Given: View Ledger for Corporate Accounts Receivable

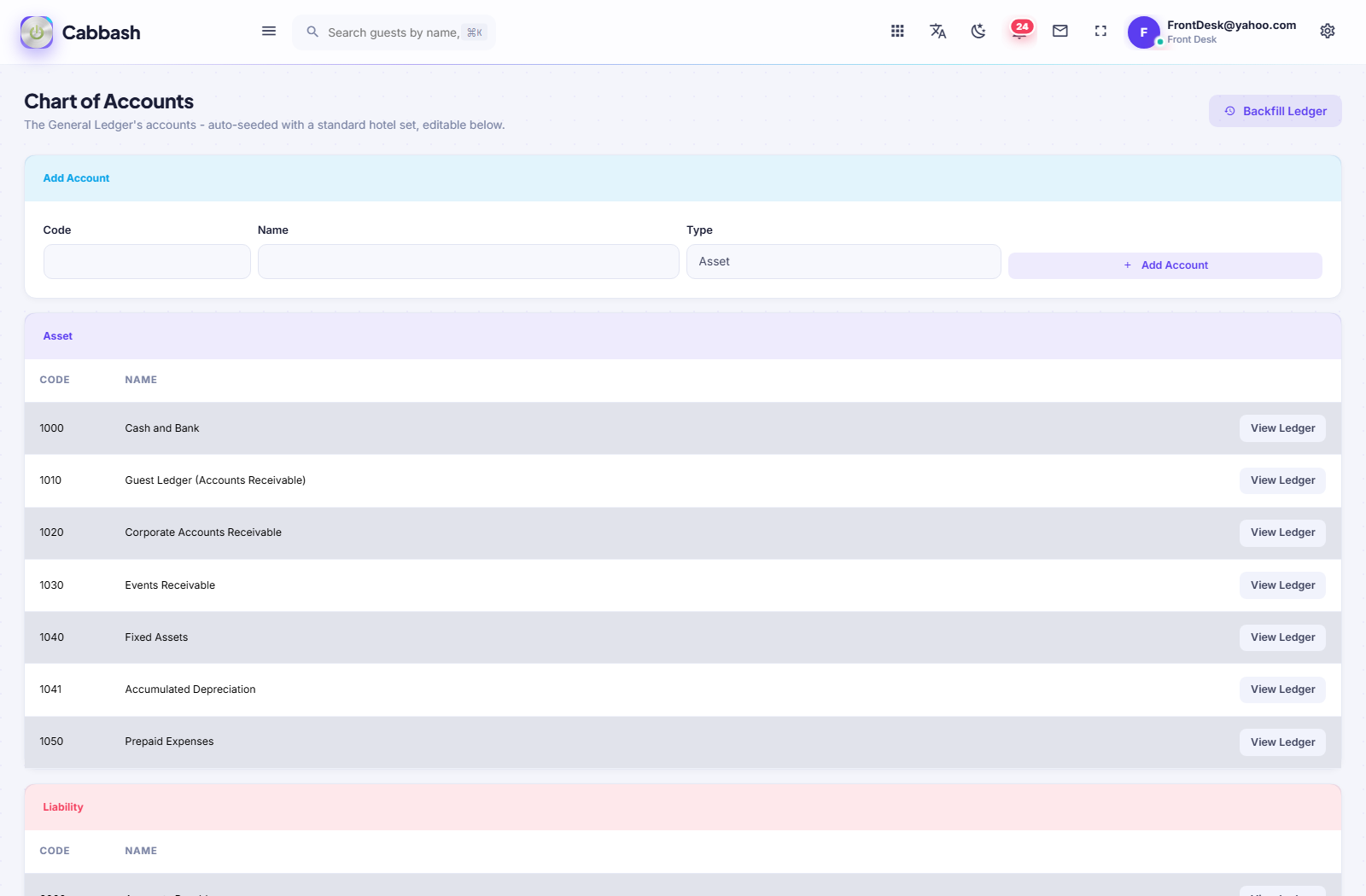Looking at the screenshot, I should coord(1282,532).
